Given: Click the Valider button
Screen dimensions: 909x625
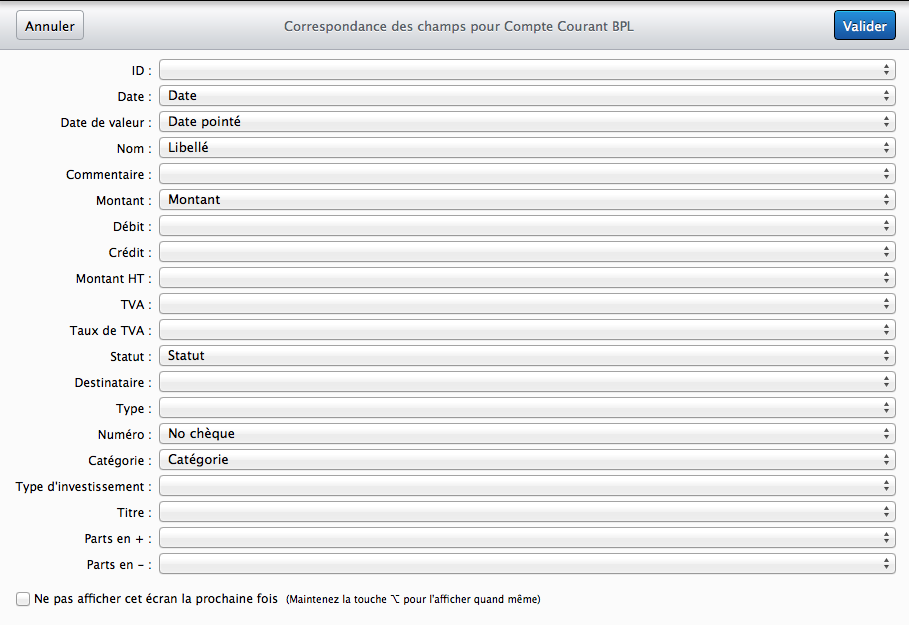Looking at the screenshot, I should coord(864,26).
